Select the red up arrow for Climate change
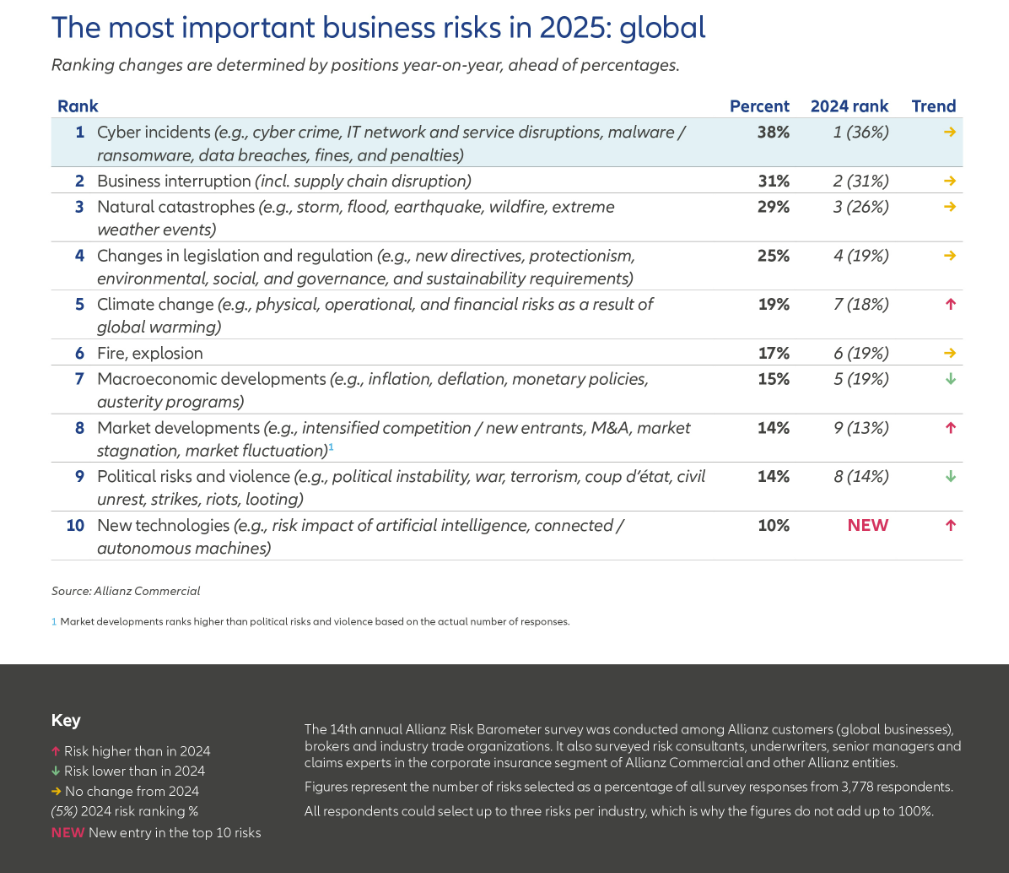1009x873 pixels. coord(950,304)
